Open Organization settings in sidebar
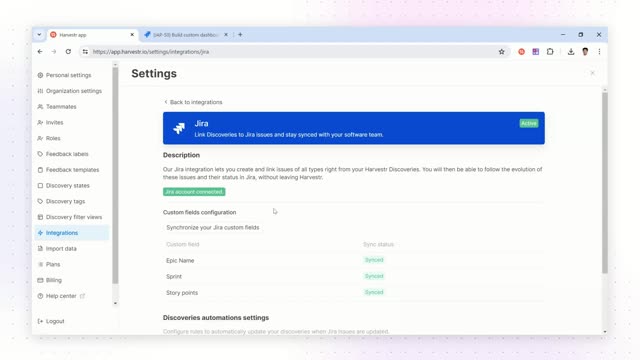The image size is (640, 360). pyautogui.click(x=69, y=91)
